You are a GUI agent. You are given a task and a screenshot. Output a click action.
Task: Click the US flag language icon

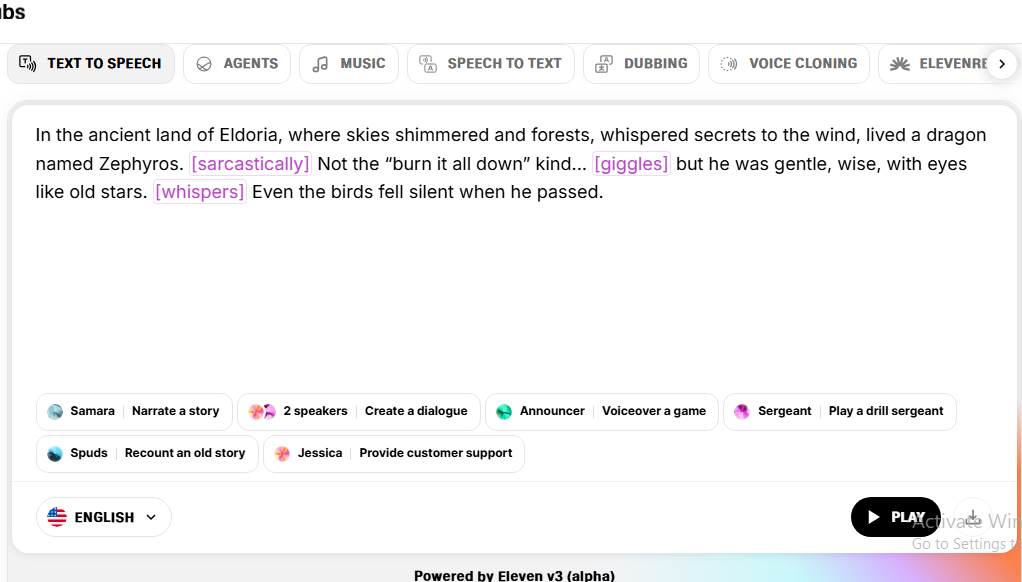[57, 517]
